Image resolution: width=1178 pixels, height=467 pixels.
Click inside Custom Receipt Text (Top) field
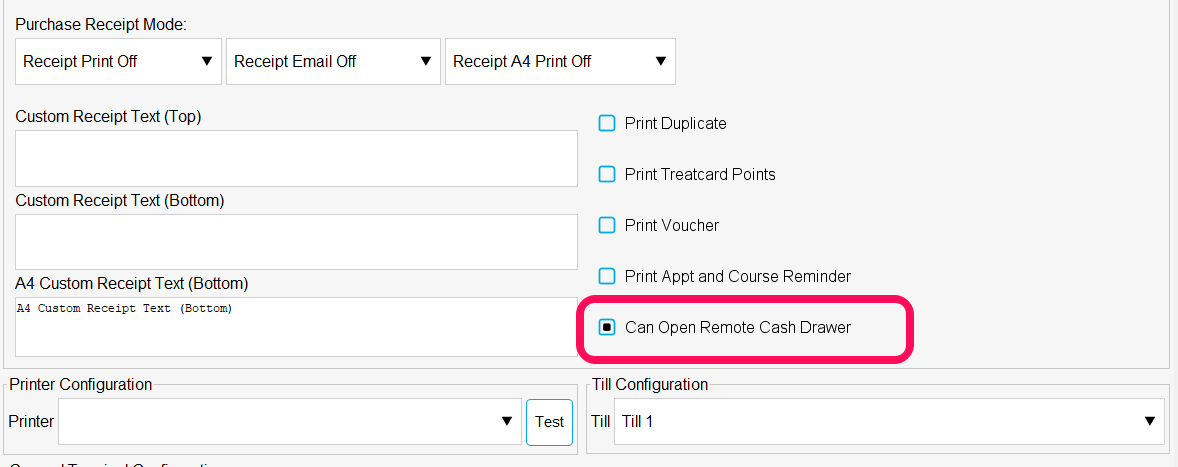tap(296, 158)
